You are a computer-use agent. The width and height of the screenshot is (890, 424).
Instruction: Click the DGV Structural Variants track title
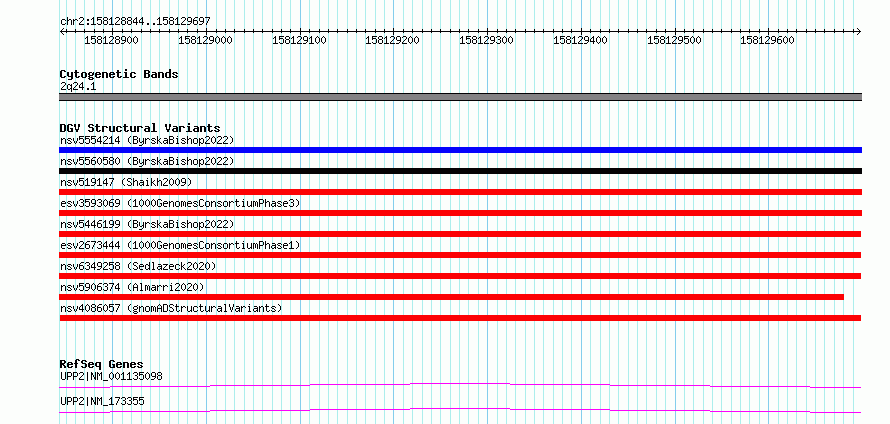click(140, 128)
